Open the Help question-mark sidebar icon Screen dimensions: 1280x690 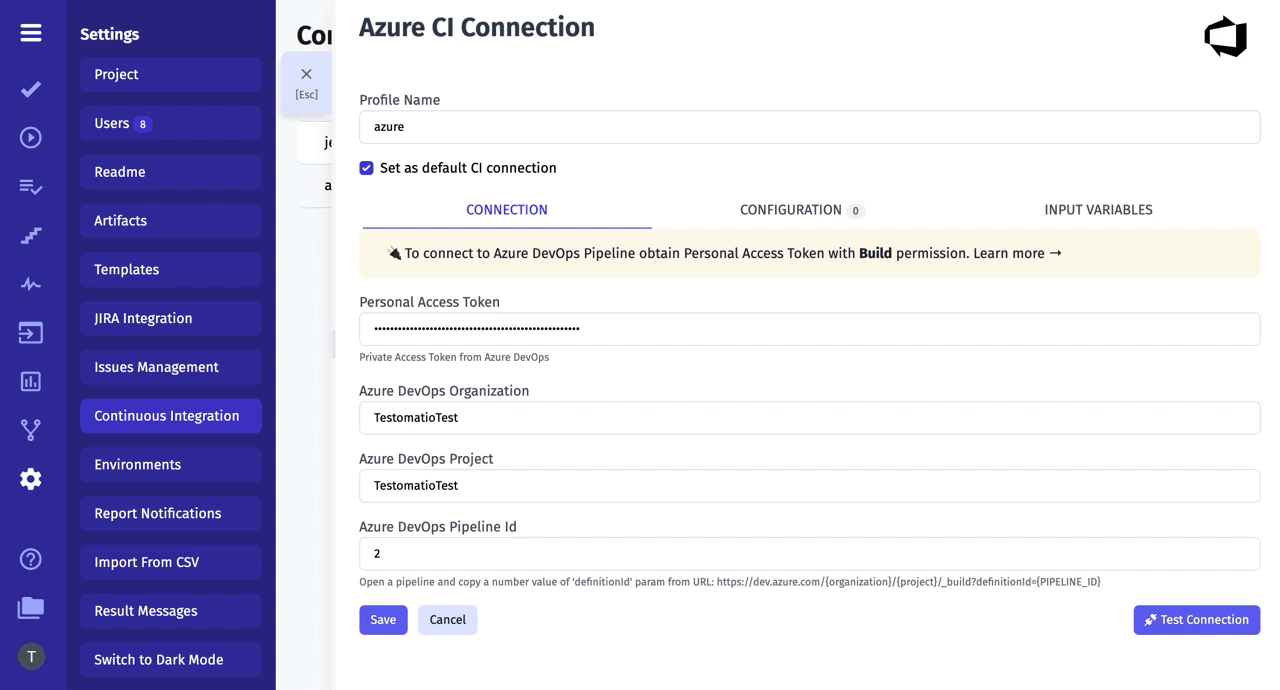coord(31,559)
